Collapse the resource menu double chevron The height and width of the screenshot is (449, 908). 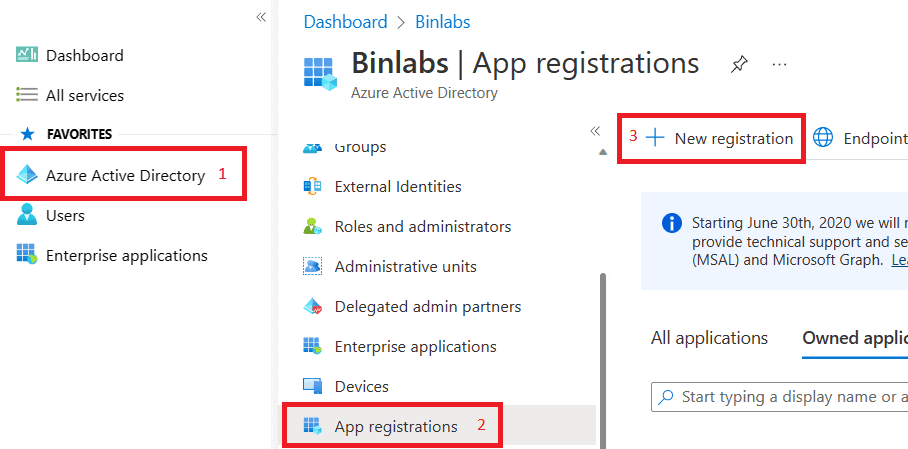coord(595,131)
